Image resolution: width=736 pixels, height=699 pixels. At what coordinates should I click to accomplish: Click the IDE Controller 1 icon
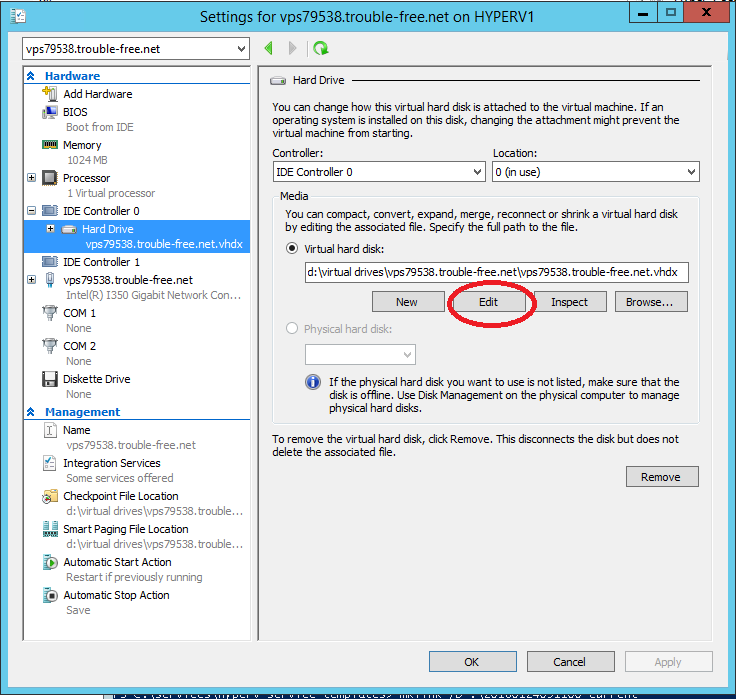tap(50, 261)
